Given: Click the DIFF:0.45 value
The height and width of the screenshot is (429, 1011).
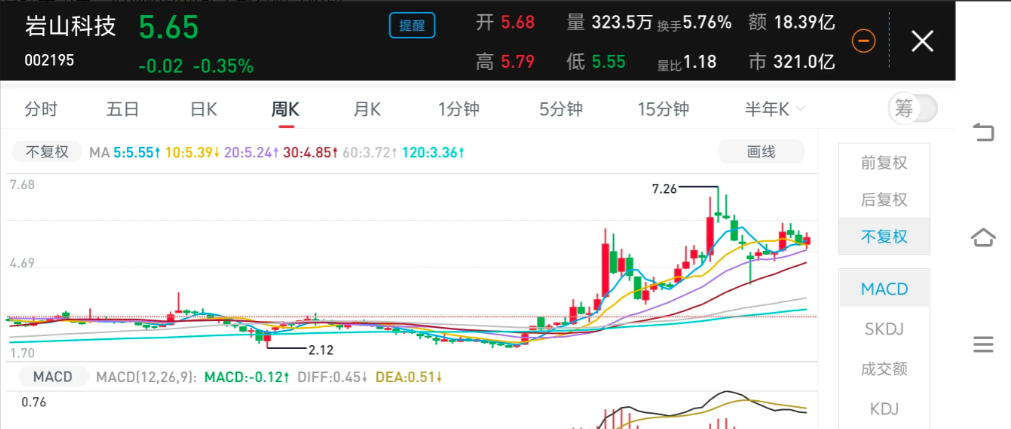Looking at the screenshot, I should [332, 377].
